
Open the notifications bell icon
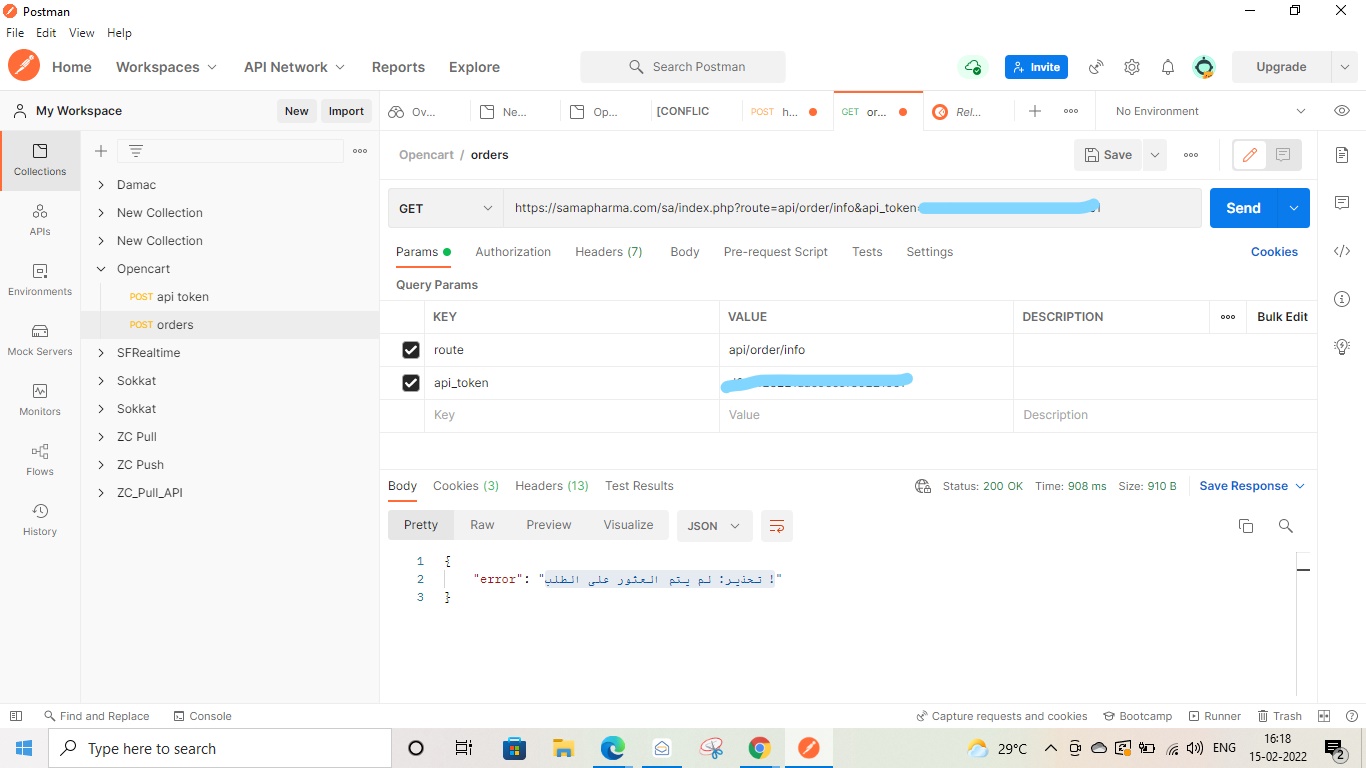click(x=1168, y=67)
